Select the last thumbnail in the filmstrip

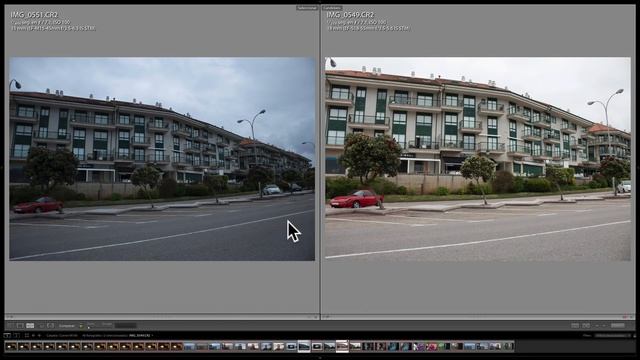[x=508, y=347]
